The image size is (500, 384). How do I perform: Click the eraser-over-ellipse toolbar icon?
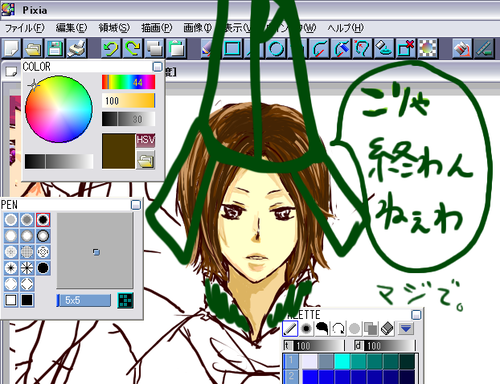pyautogui.click(x=384, y=48)
